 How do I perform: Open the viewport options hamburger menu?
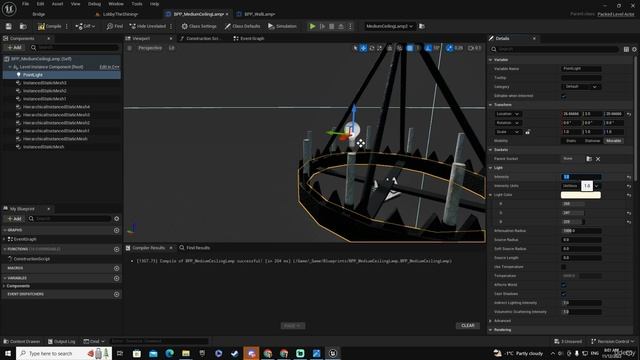(130, 48)
